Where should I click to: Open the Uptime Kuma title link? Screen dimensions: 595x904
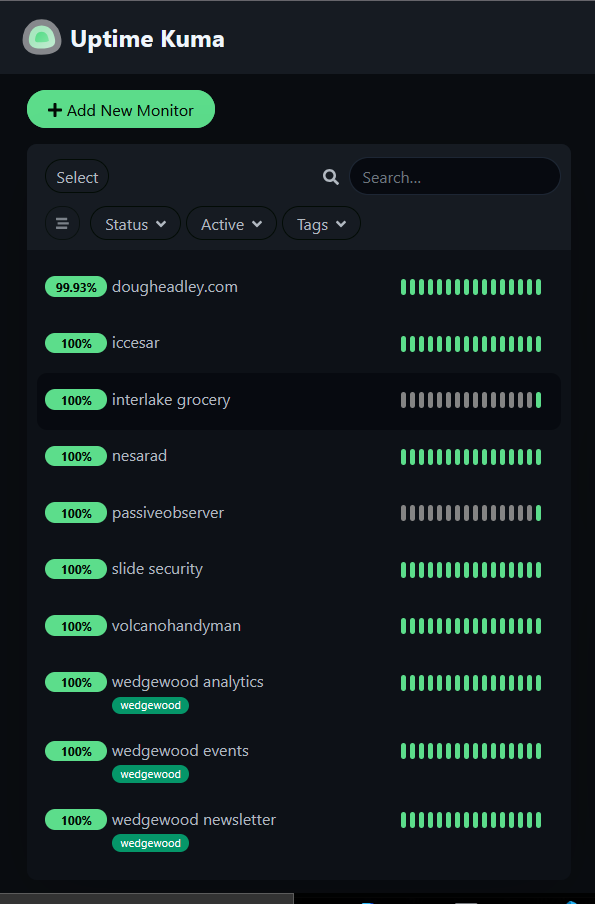click(x=147, y=39)
